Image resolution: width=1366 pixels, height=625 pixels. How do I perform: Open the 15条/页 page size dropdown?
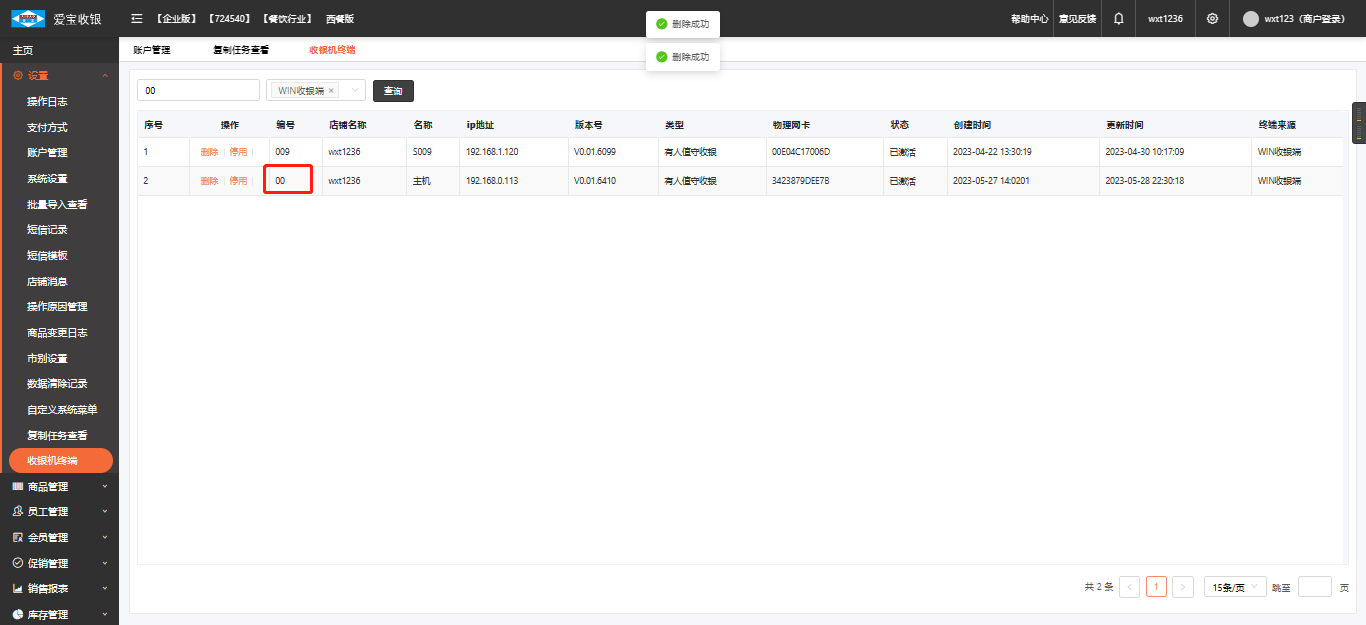coord(1234,587)
